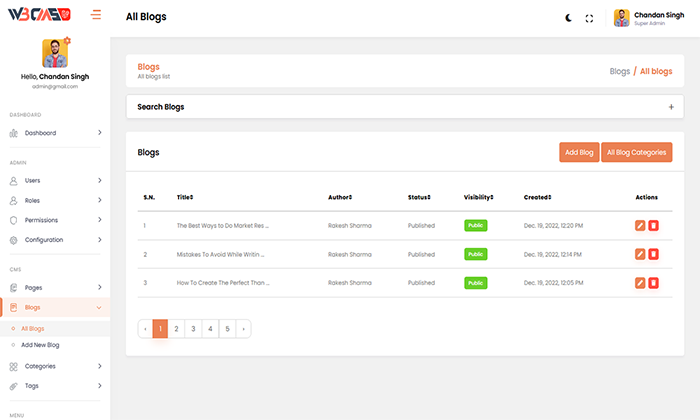Select Add New Blog in sidebar
The height and width of the screenshot is (420, 700).
coord(42,345)
